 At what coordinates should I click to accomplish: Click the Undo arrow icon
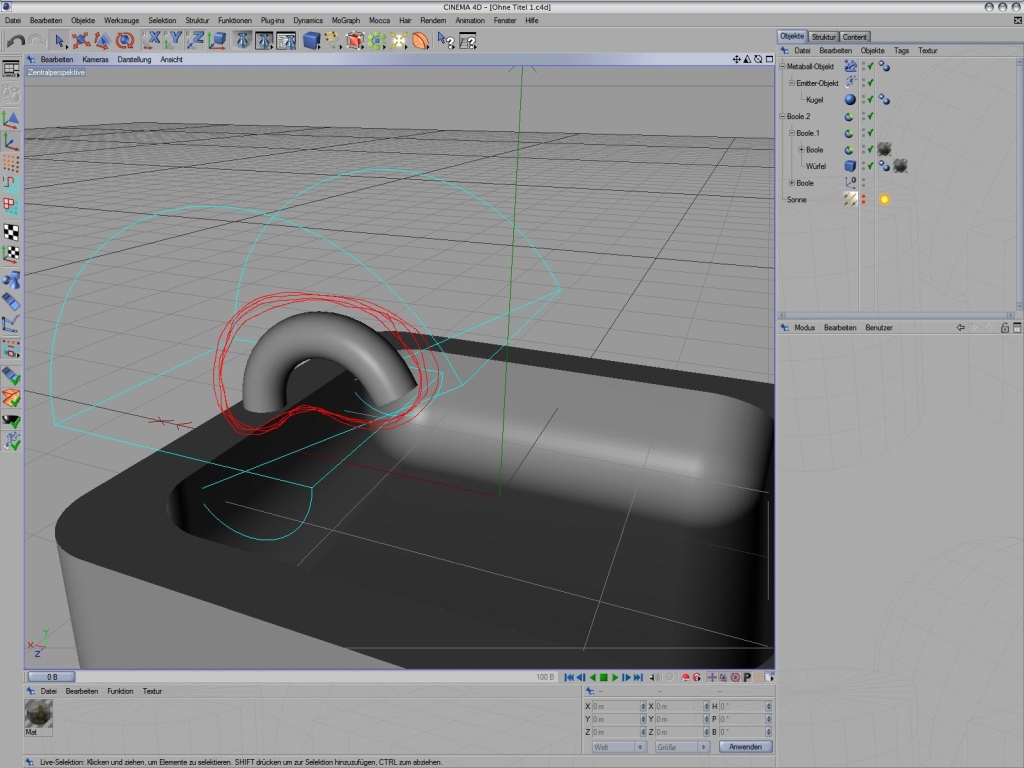click(15, 41)
